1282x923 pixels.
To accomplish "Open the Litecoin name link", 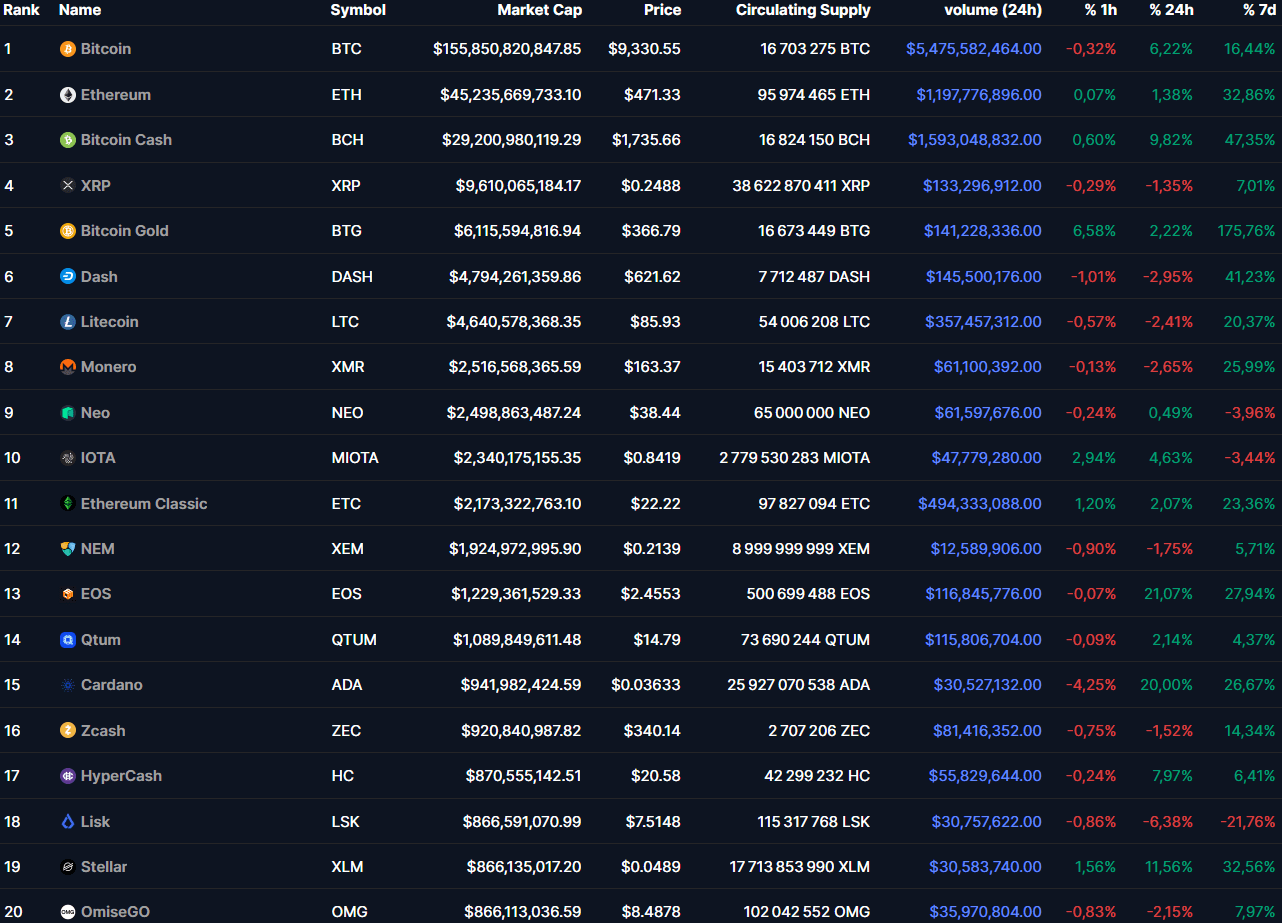I will 110,322.
